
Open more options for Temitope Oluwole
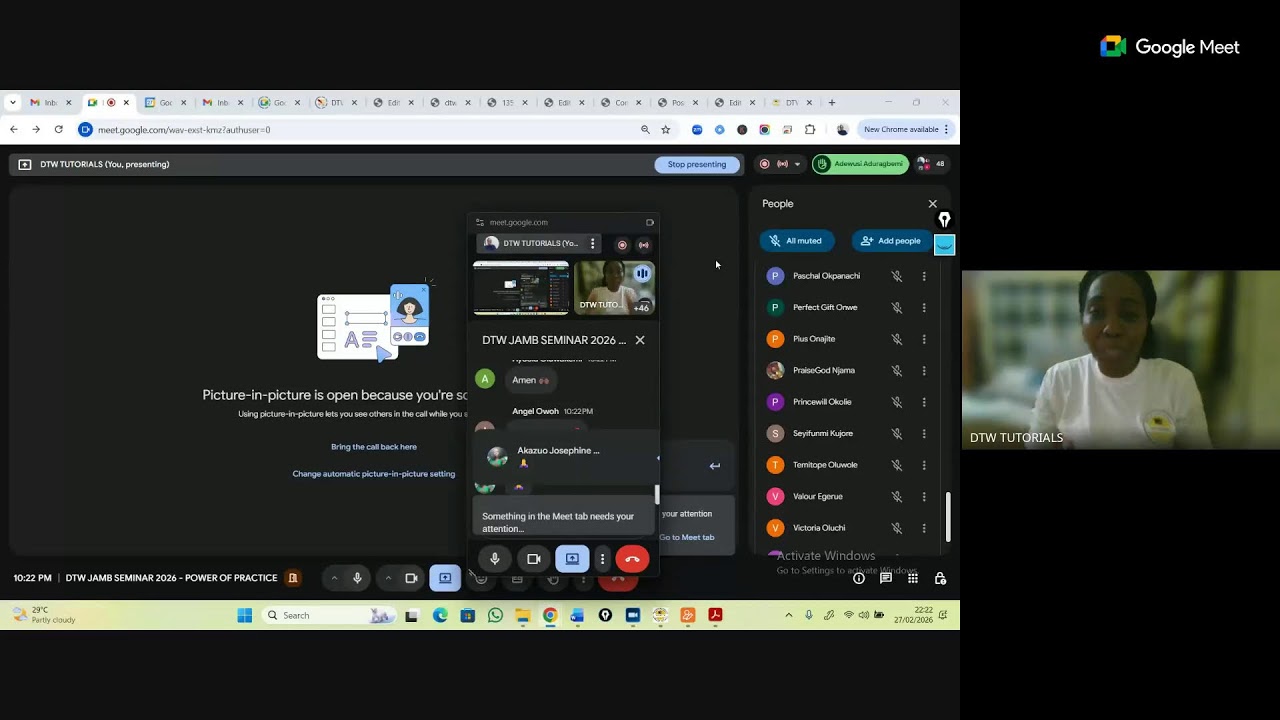924,465
